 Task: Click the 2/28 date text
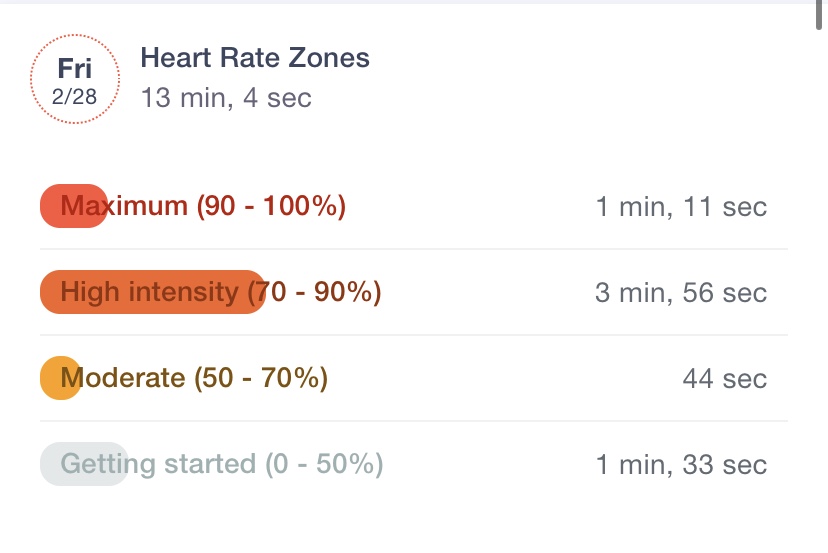coord(74,97)
